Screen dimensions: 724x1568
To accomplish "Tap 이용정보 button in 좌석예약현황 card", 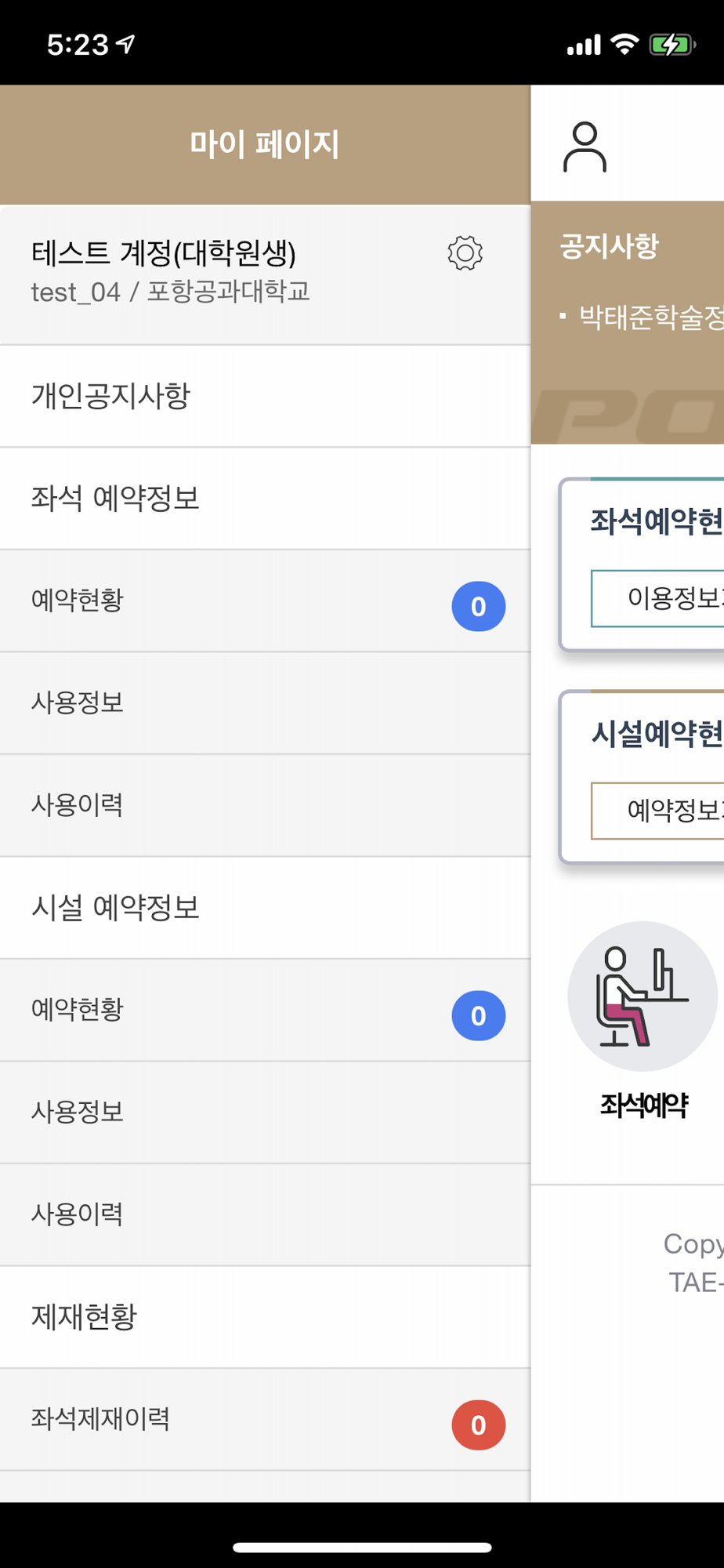I will point(657,599).
